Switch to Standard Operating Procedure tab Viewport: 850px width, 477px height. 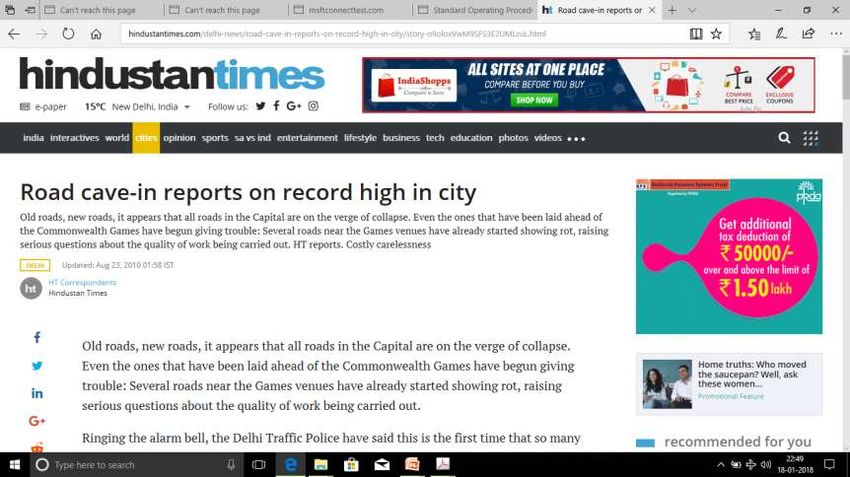(x=475, y=10)
